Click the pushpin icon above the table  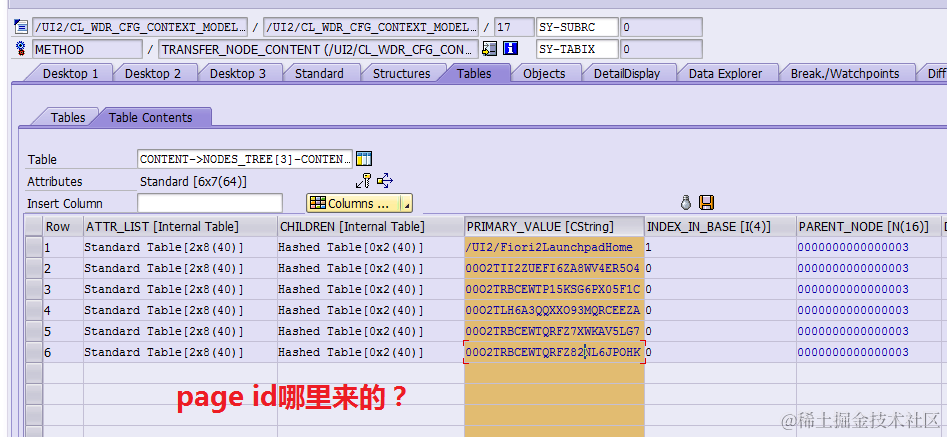point(685,202)
